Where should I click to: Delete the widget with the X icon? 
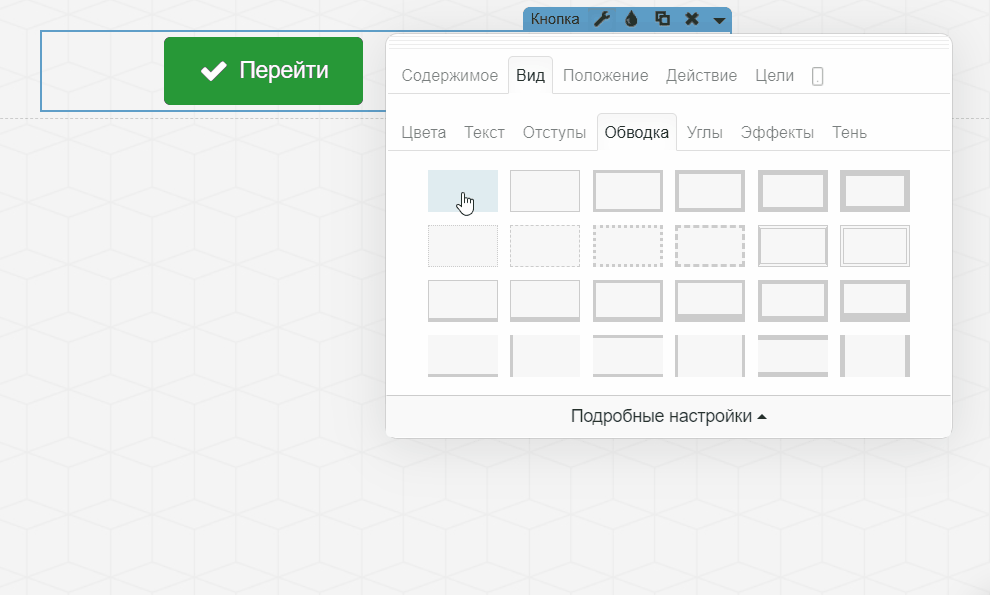[x=691, y=19]
